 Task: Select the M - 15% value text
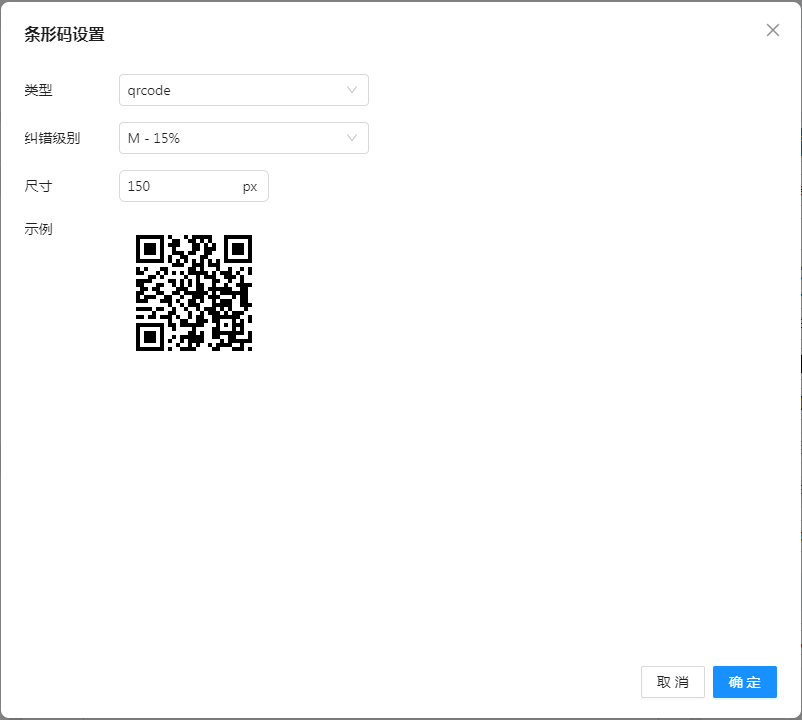click(154, 138)
